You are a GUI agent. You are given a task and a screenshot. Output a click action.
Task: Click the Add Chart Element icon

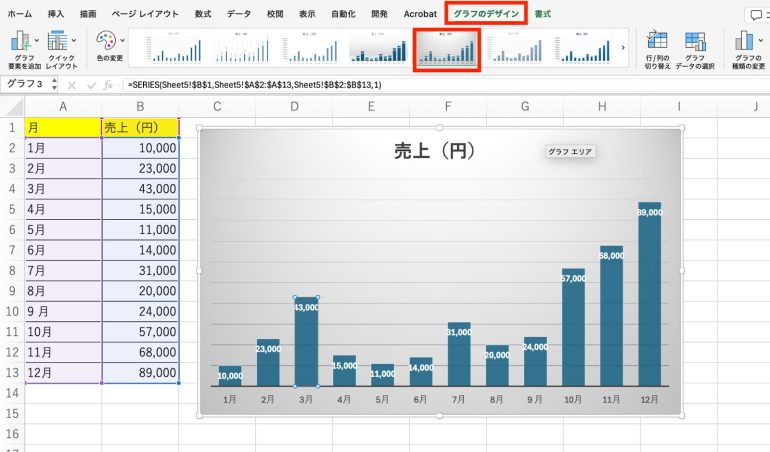point(21,41)
